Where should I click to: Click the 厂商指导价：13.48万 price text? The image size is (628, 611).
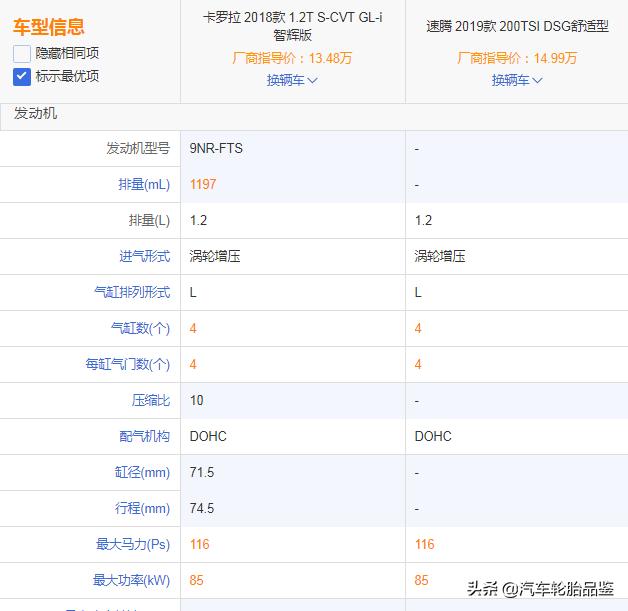coord(292,58)
